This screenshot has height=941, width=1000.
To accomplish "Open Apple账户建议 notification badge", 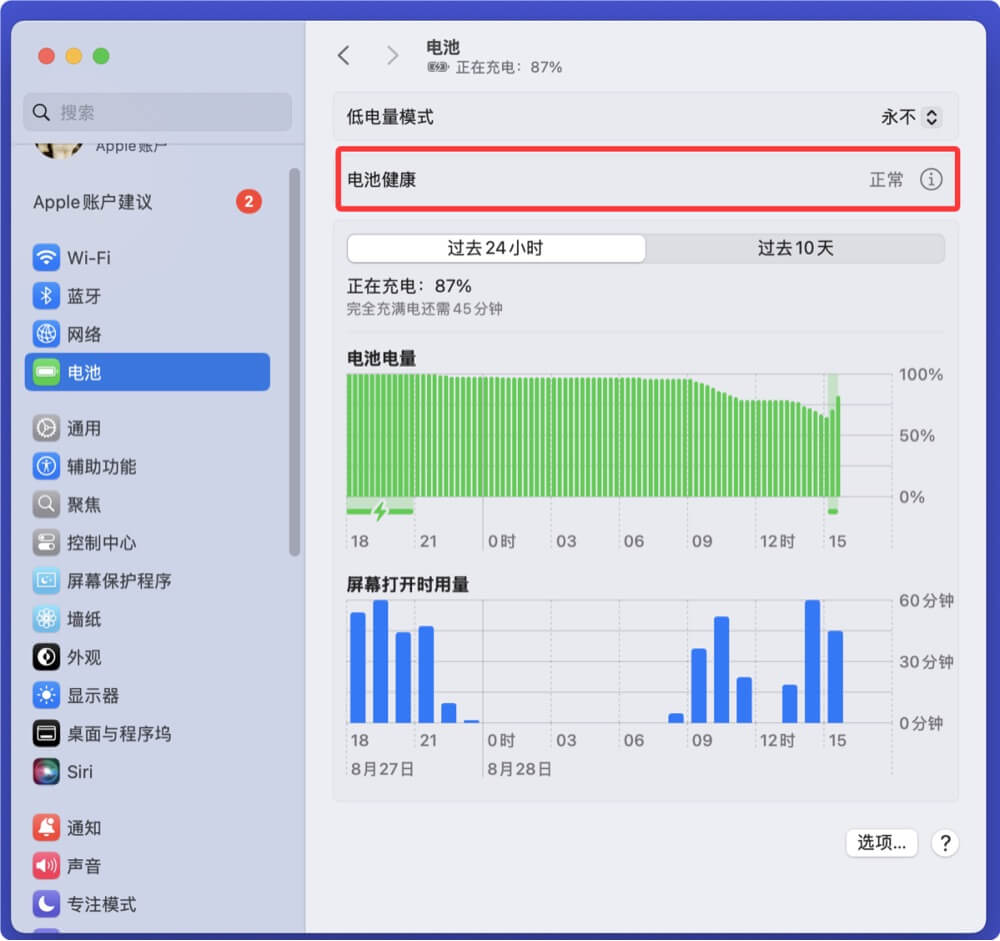I will click(247, 201).
